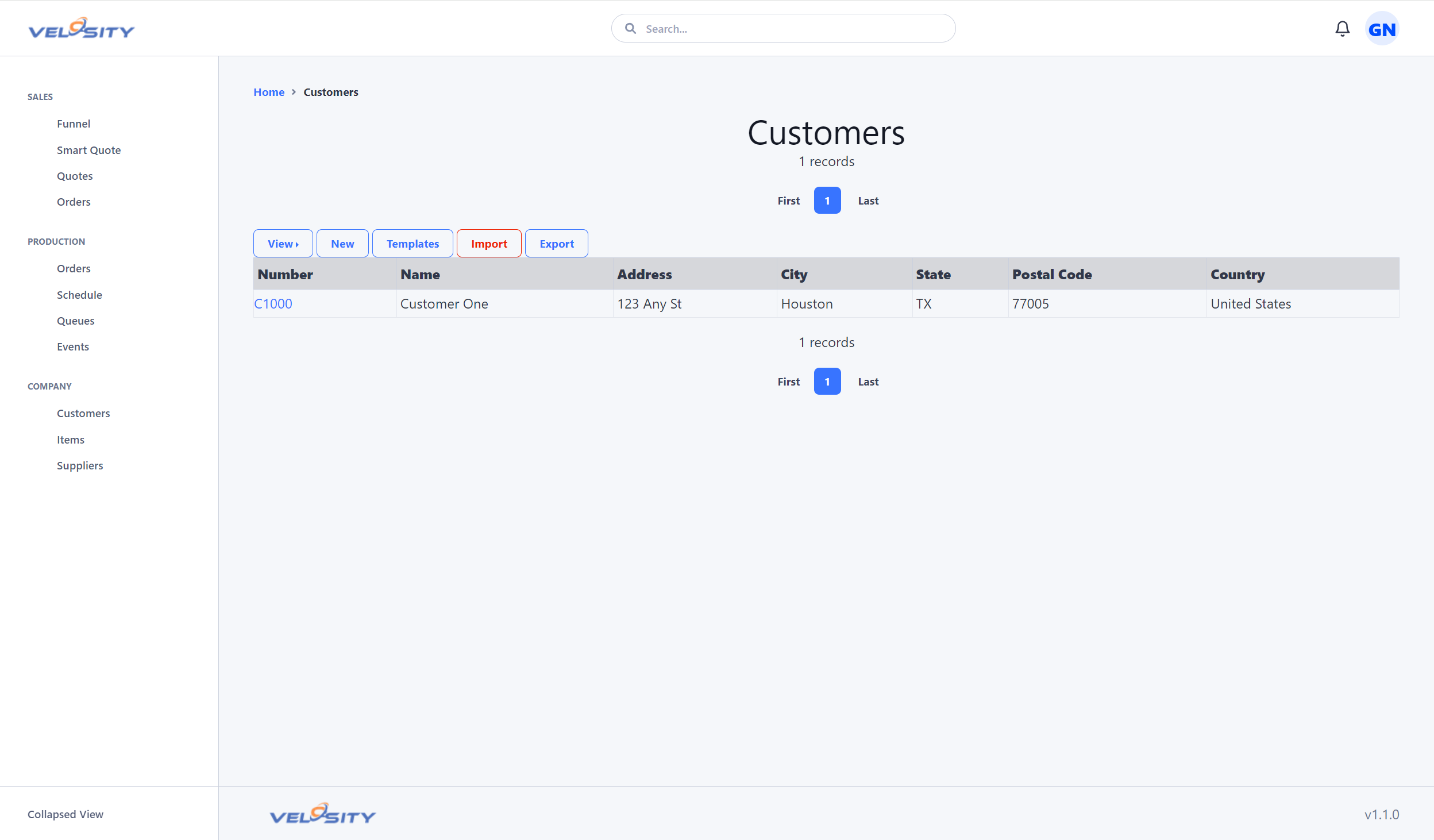Click the Import button icon

click(490, 243)
